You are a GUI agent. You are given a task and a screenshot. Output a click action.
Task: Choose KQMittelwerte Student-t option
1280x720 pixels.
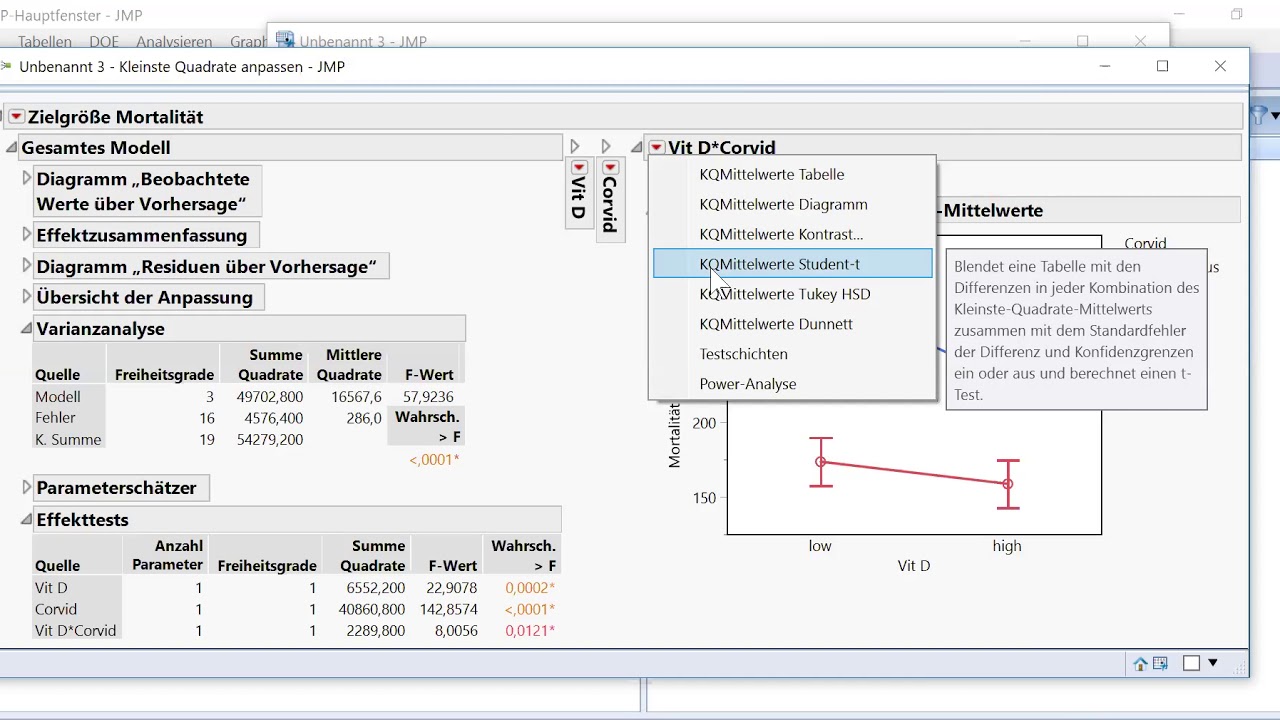click(792, 264)
